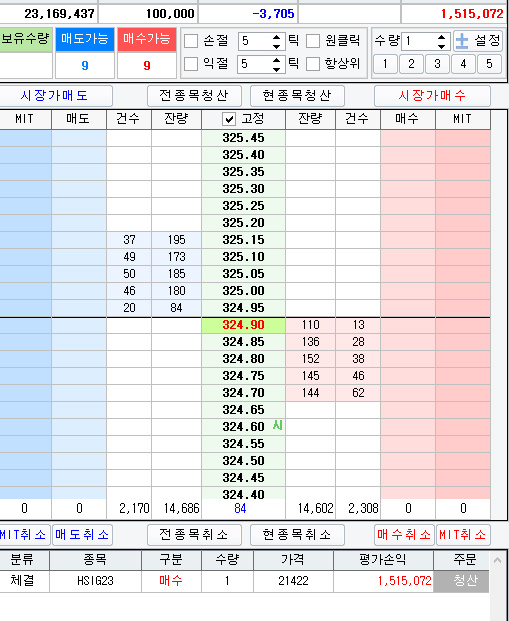Uncheck the 고정 fixed checkbox
Screen dimensions: 509x621
click(229, 119)
